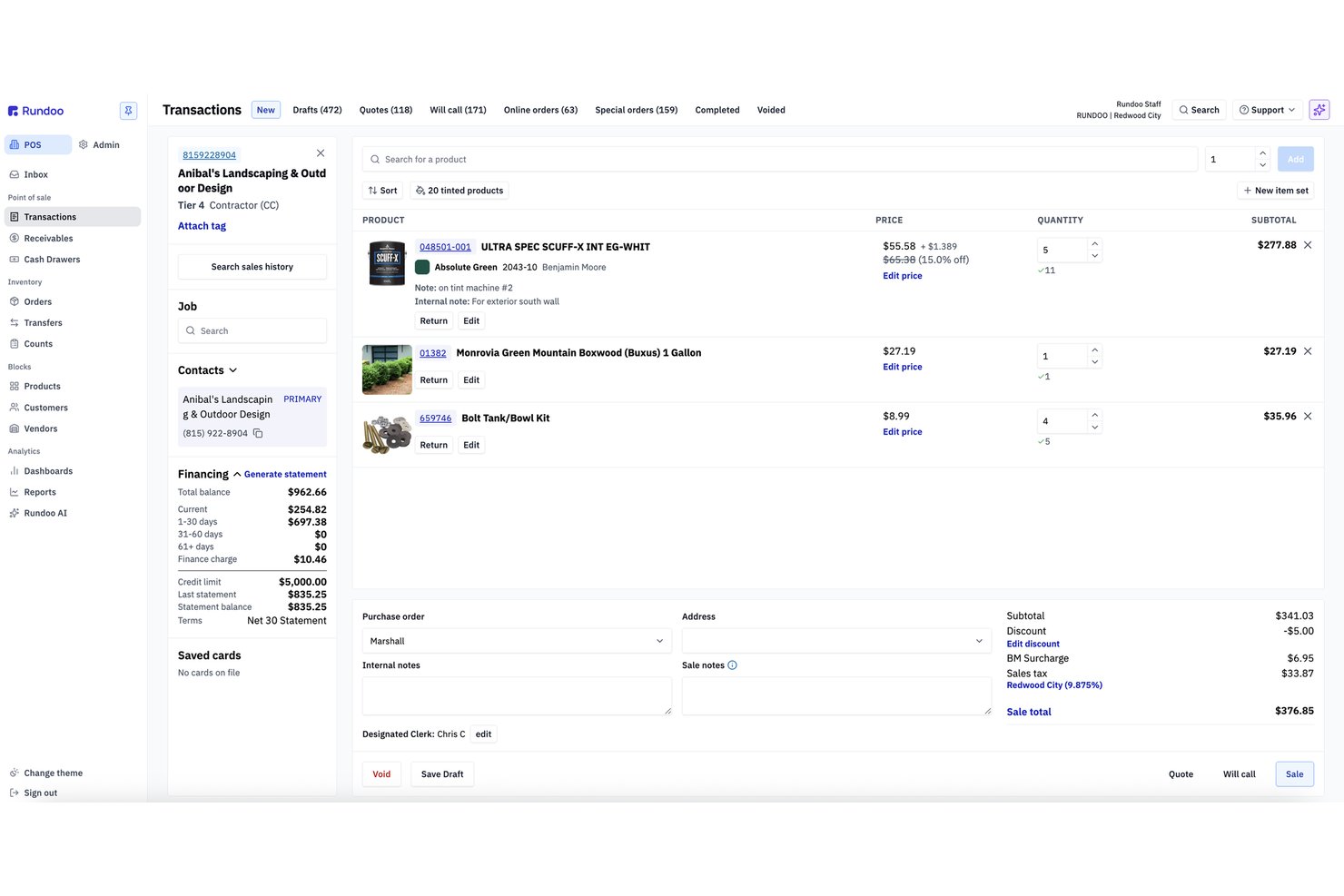The width and height of the screenshot is (1344, 896).
Task: Open the Boxwood shrub product thumbnail
Action: [x=387, y=369]
